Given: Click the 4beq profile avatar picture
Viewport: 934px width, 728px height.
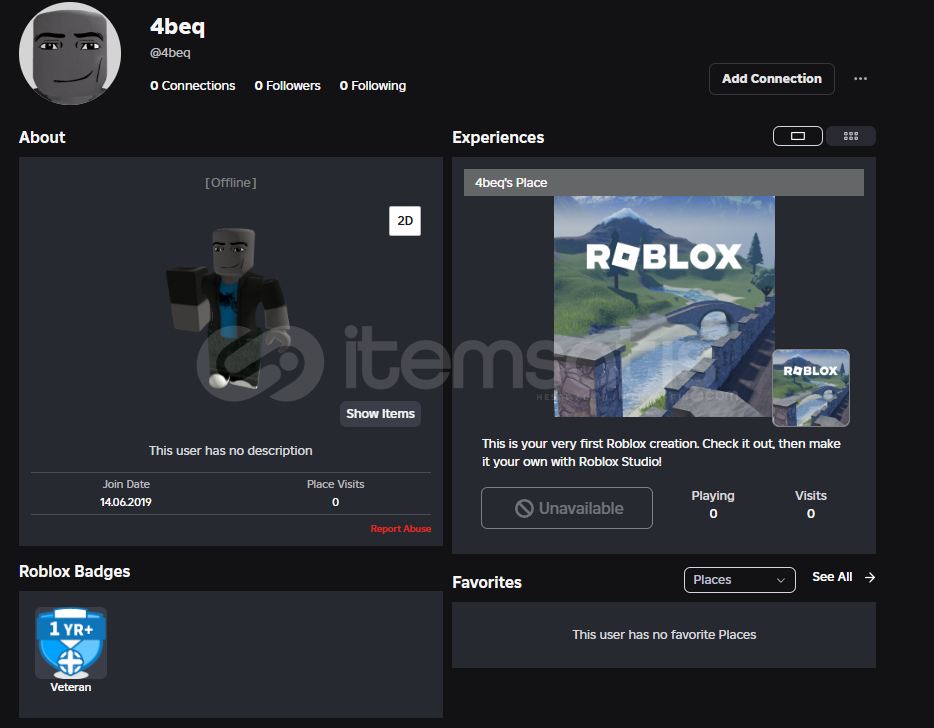Looking at the screenshot, I should tap(70, 54).
